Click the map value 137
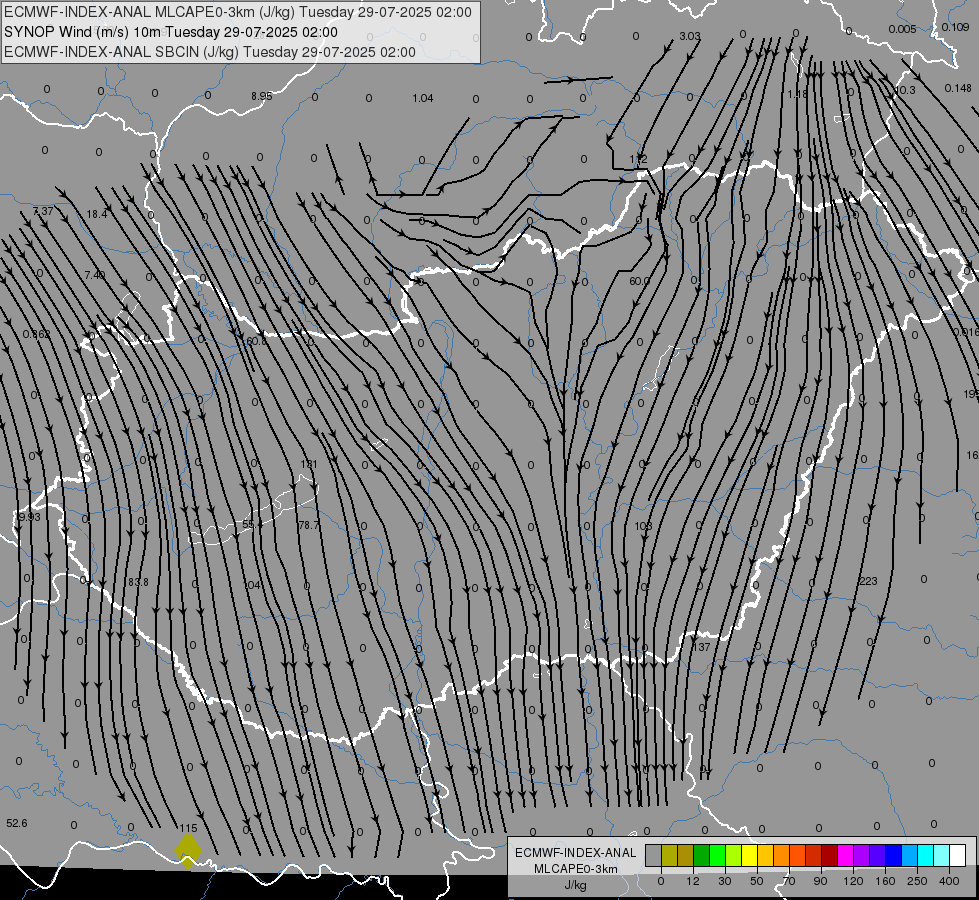 (702, 647)
